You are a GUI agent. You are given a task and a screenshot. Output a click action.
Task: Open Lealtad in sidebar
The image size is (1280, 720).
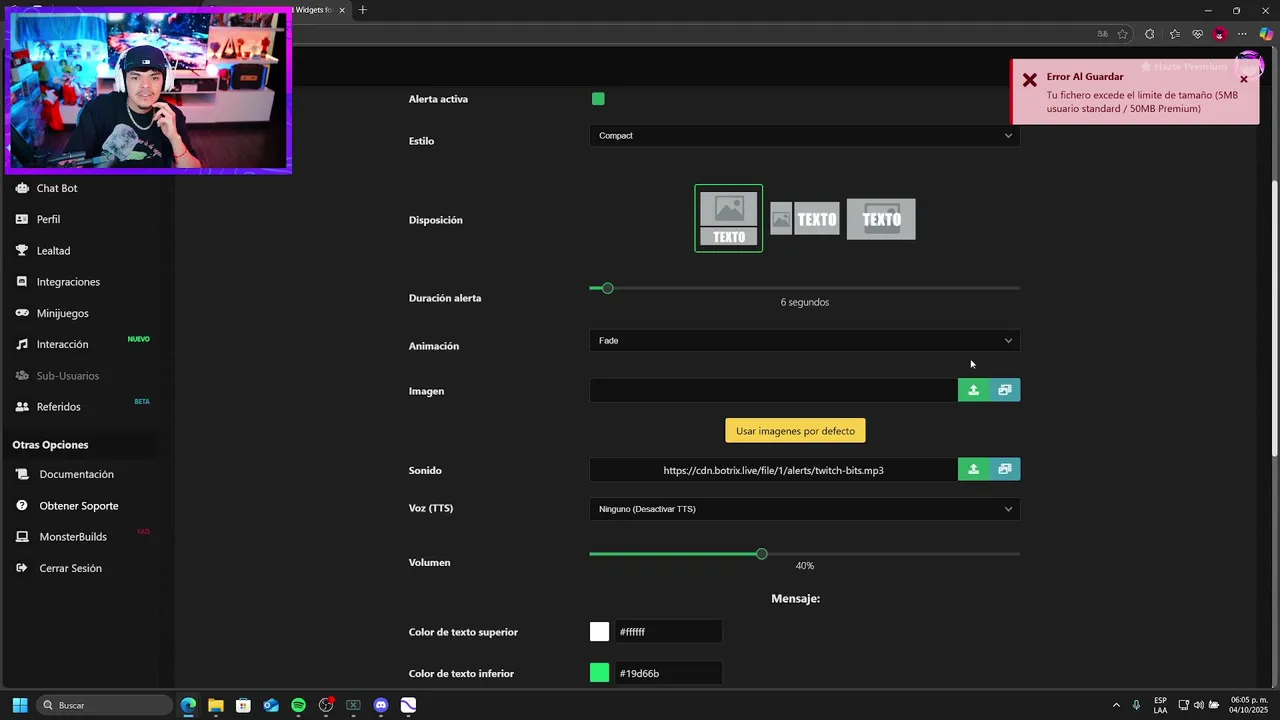[x=53, y=251]
